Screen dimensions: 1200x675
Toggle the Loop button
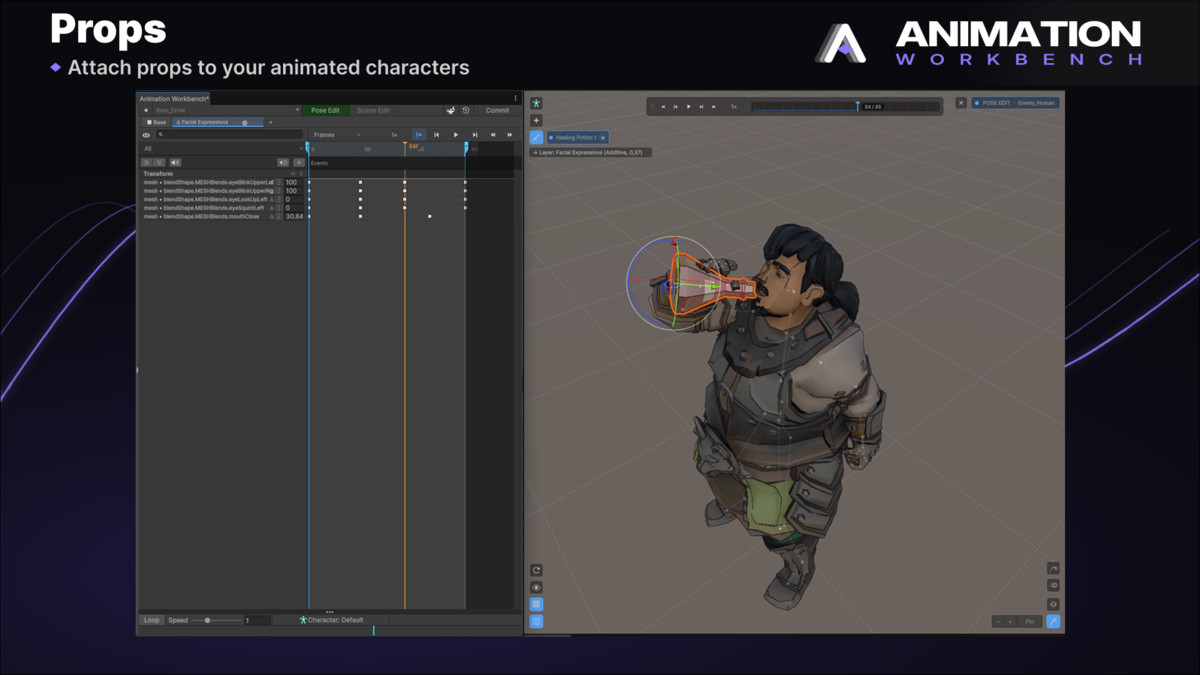151,620
